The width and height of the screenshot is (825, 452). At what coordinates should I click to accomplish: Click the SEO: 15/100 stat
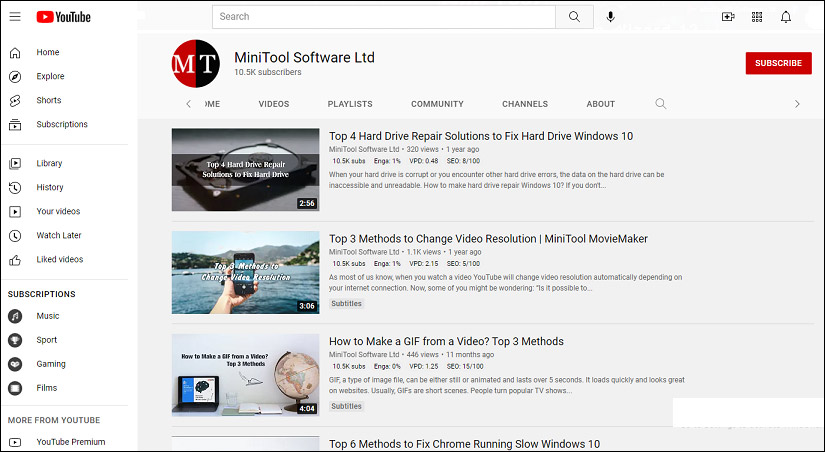pyautogui.click(x=465, y=366)
